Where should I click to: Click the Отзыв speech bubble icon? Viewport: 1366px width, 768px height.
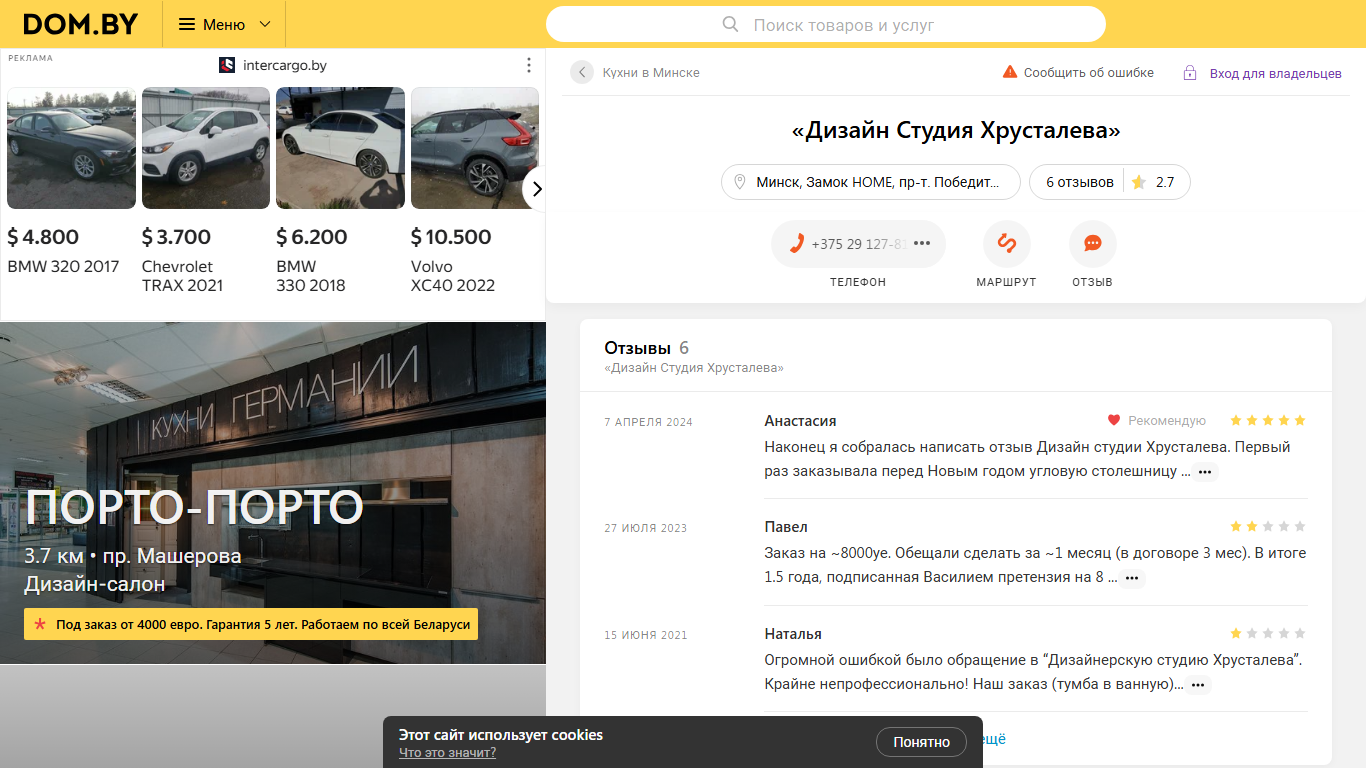pyautogui.click(x=1093, y=244)
